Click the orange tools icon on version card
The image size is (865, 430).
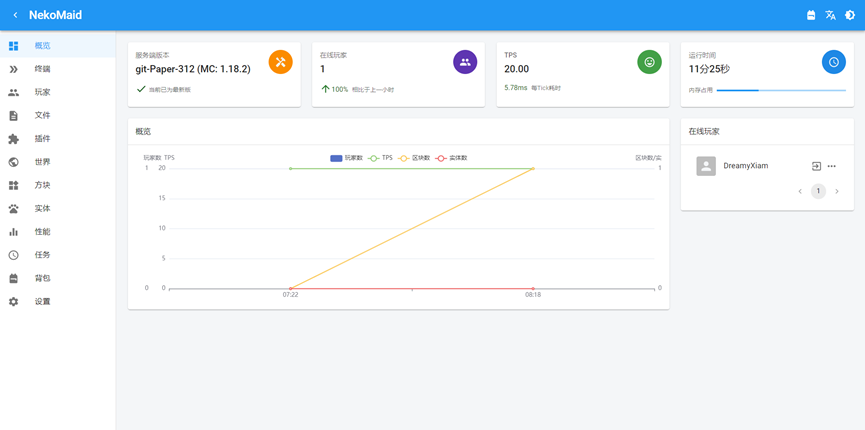(280, 62)
